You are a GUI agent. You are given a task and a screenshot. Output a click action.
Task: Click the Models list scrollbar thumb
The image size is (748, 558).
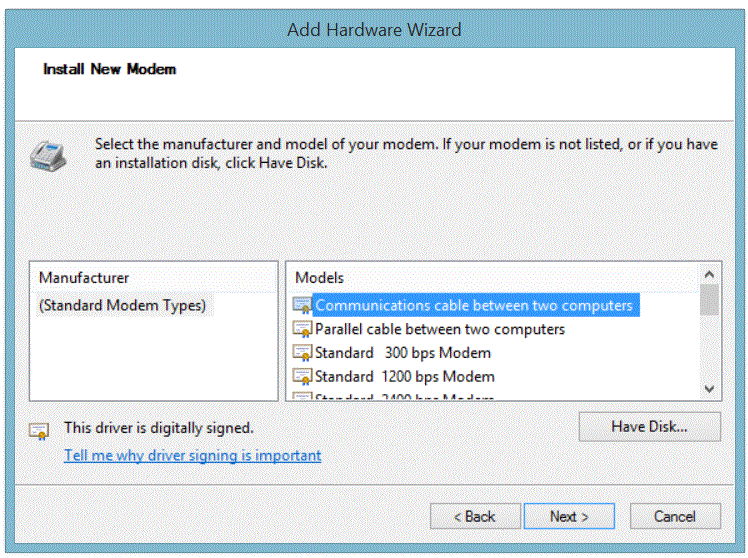pos(709,299)
